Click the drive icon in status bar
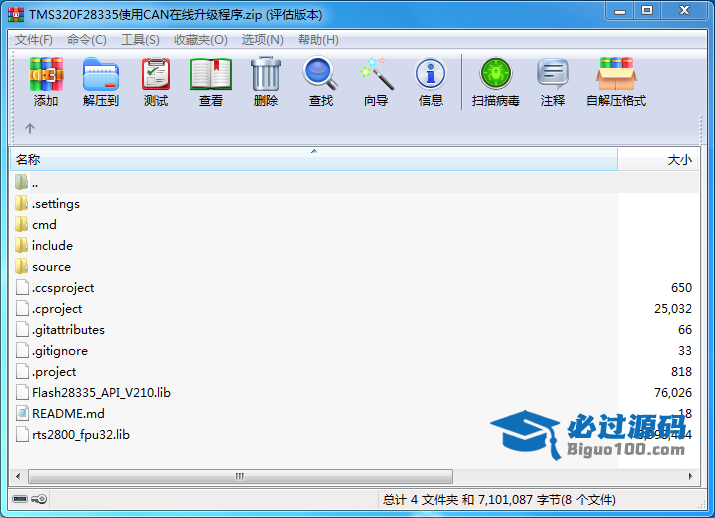This screenshot has width=715, height=518. 20,499
